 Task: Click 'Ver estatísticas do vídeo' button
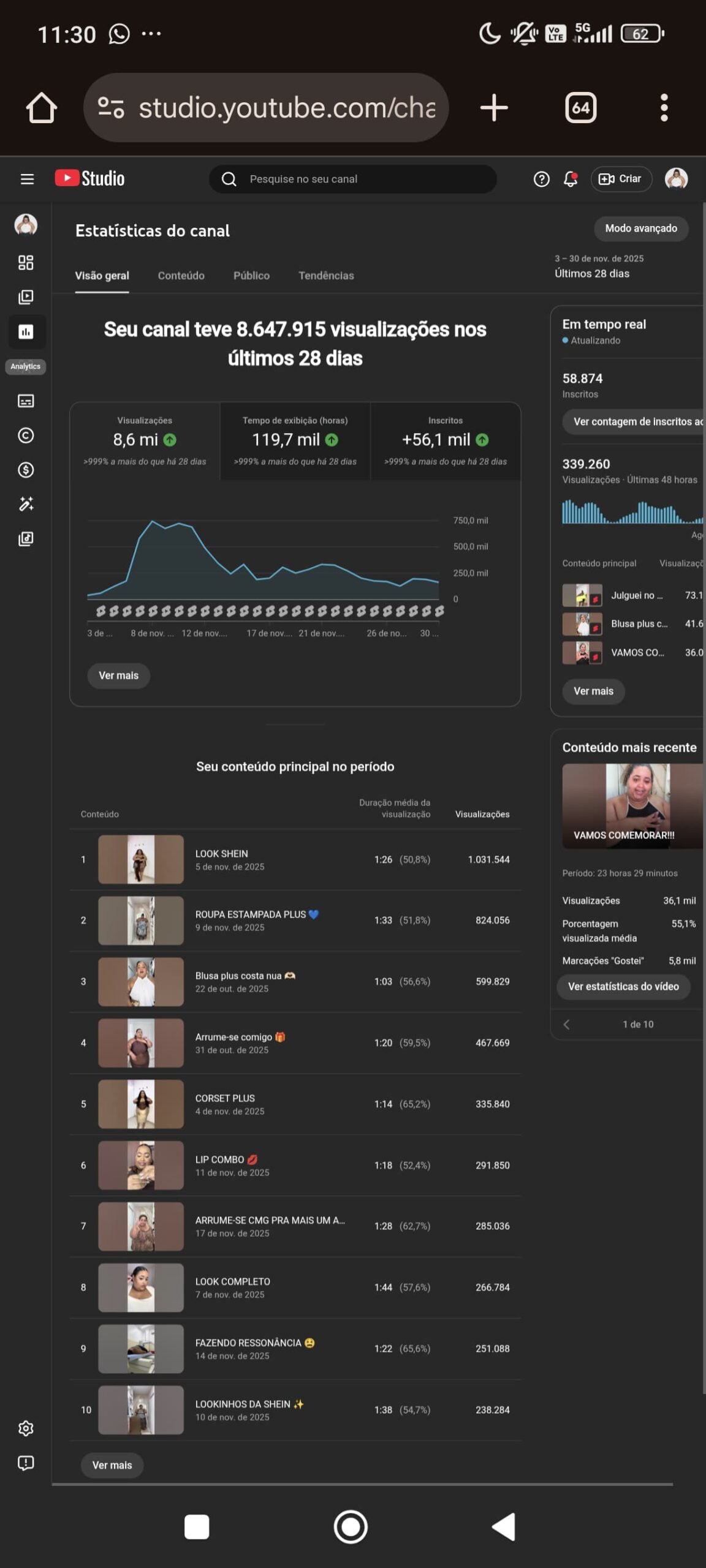coord(623,986)
